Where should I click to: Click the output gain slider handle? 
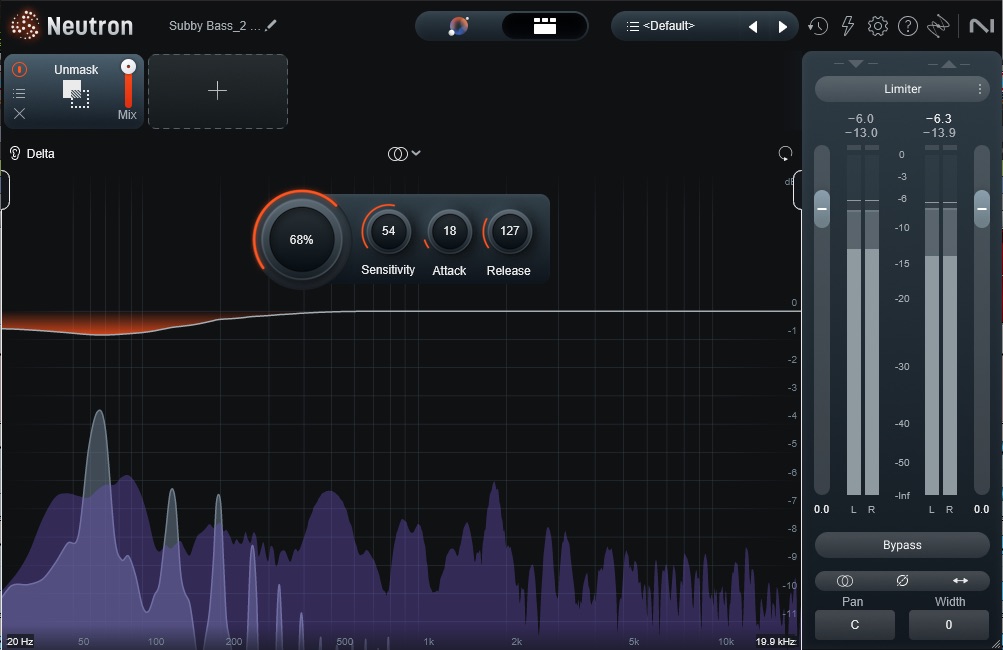[x=982, y=209]
